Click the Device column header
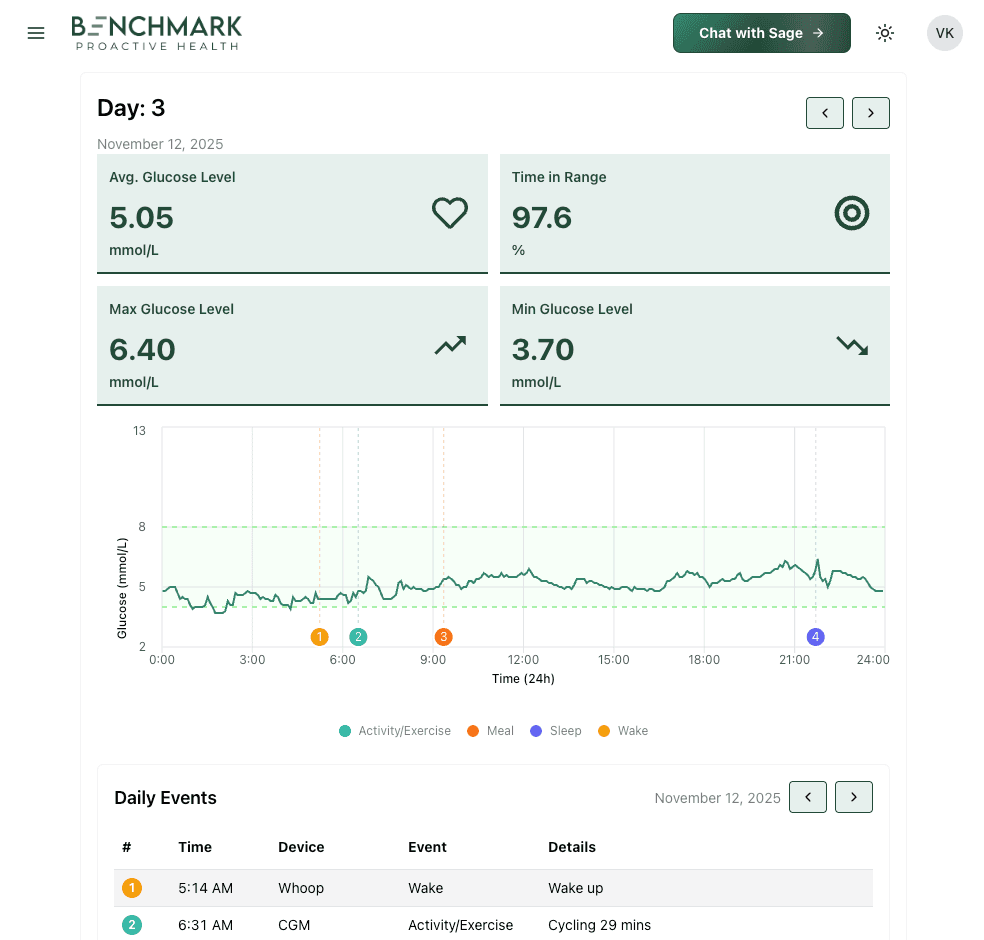Screen dimensions: 984x940 [x=301, y=847]
